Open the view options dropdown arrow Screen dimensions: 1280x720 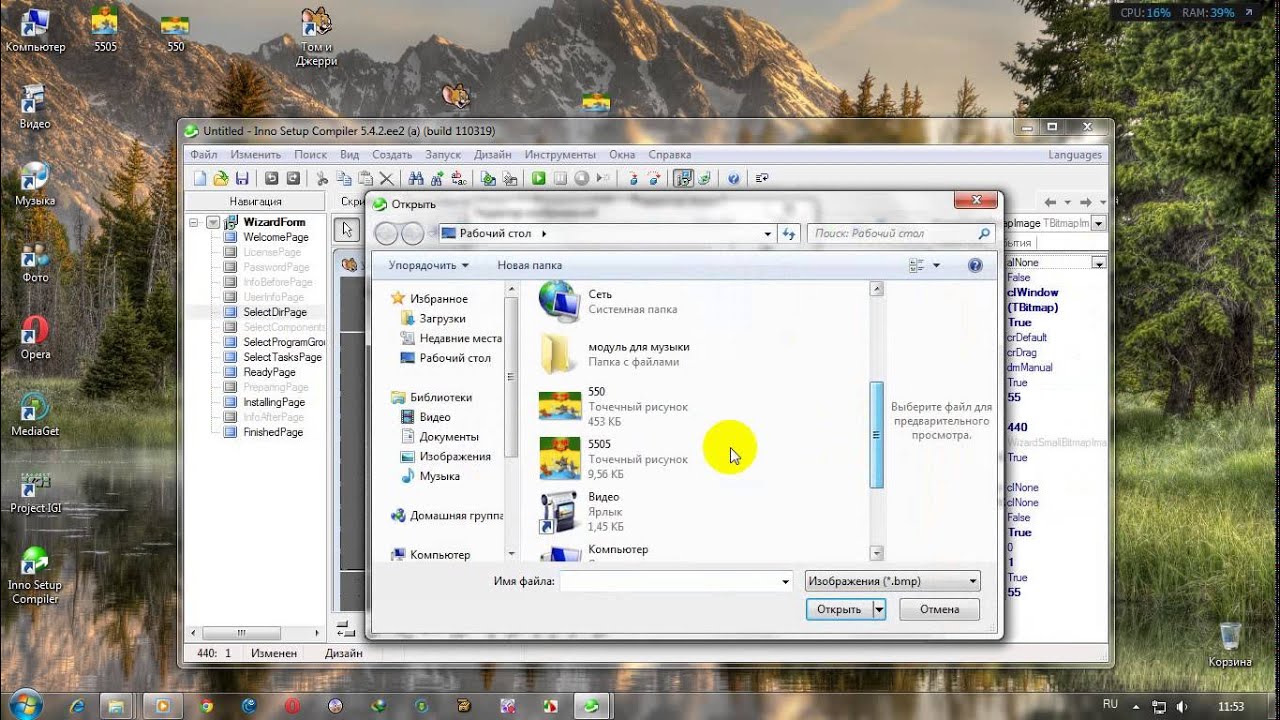(x=937, y=265)
